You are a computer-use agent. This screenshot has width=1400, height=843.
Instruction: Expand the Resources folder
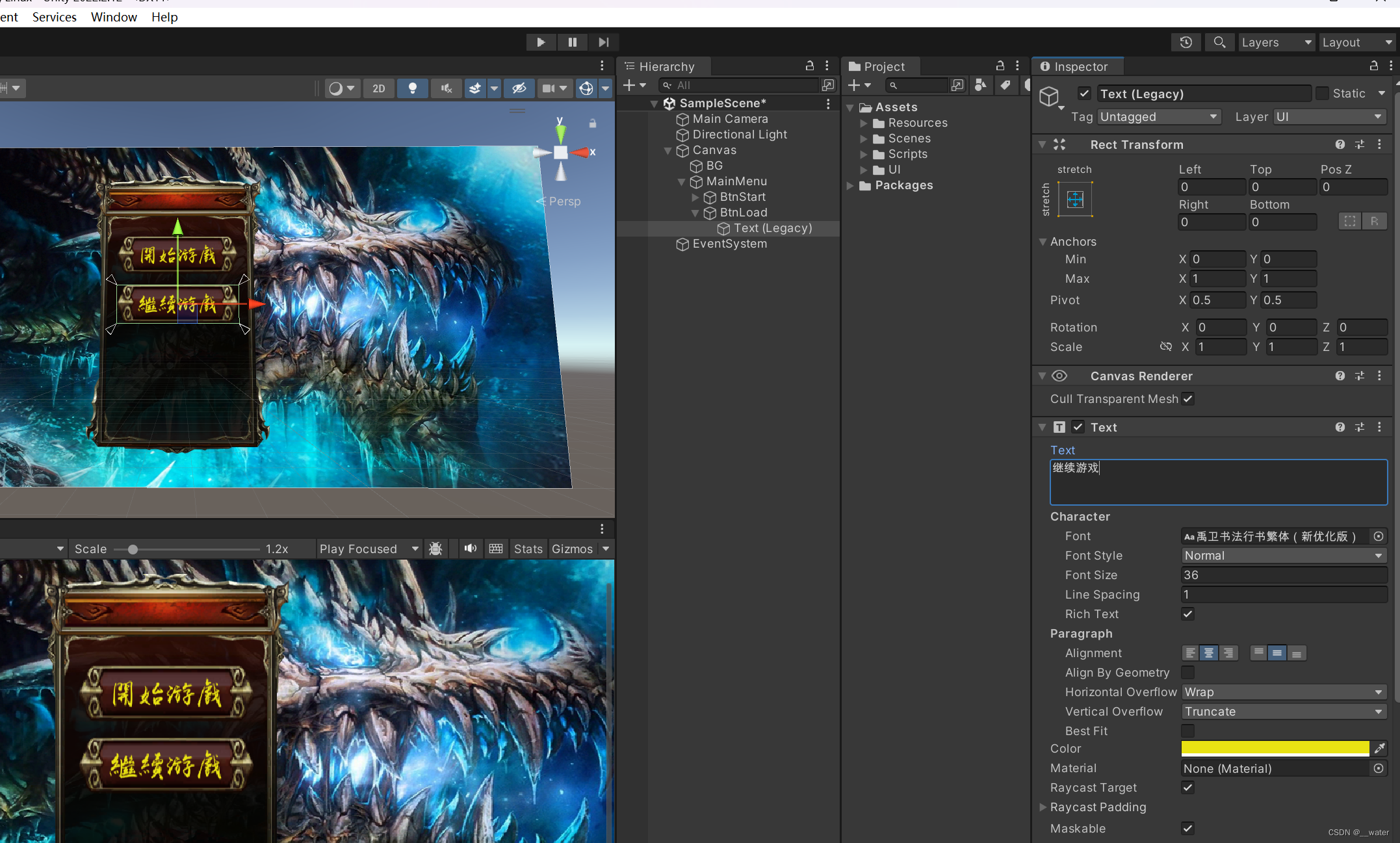(864, 123)
